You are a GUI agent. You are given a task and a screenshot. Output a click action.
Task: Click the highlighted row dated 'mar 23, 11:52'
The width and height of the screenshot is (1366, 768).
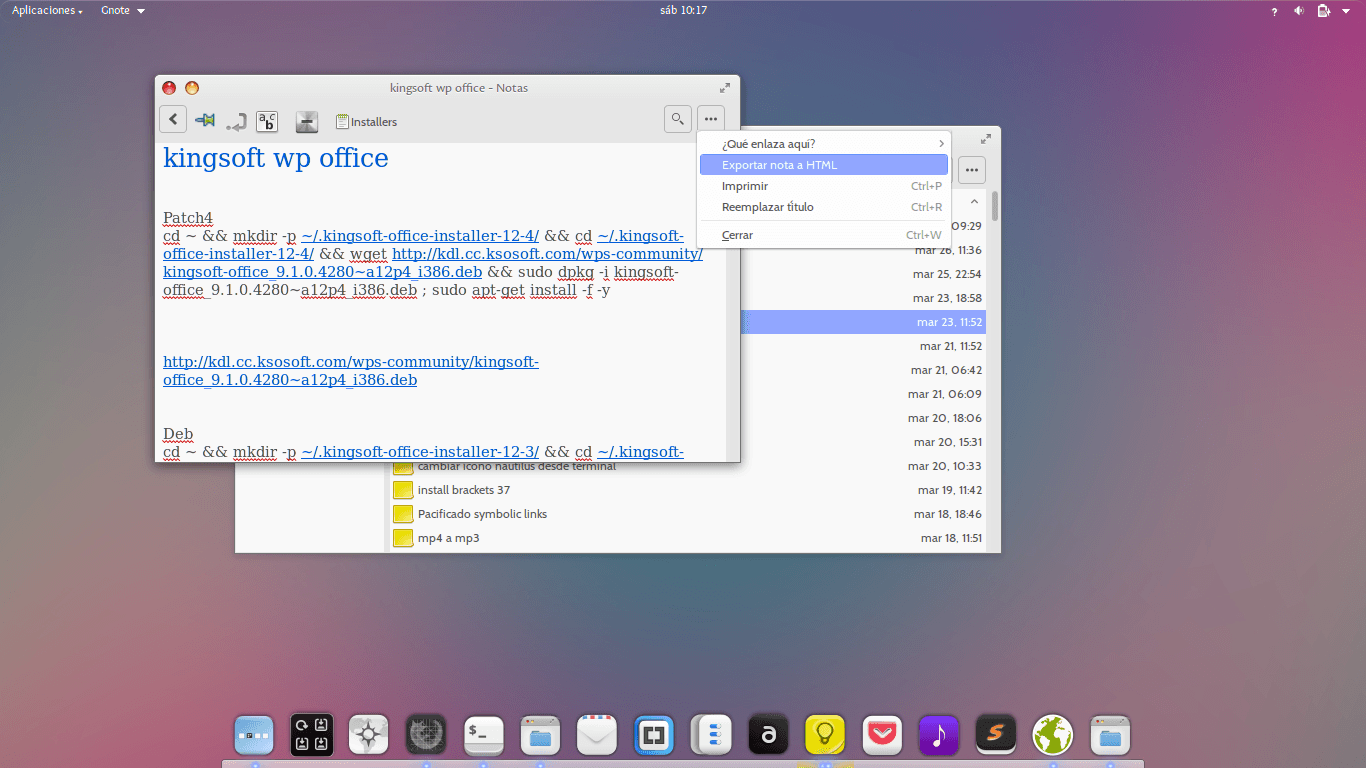point(862,322)
